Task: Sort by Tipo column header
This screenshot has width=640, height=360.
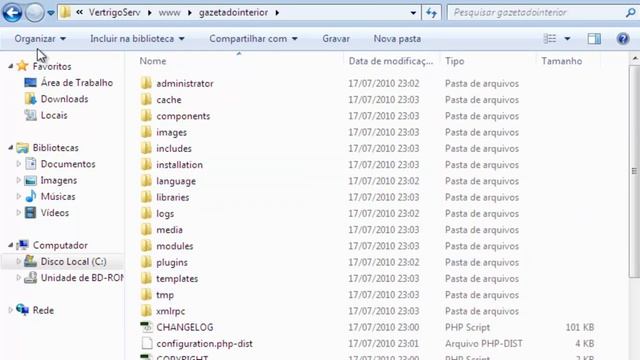Action: pos(455,61)
